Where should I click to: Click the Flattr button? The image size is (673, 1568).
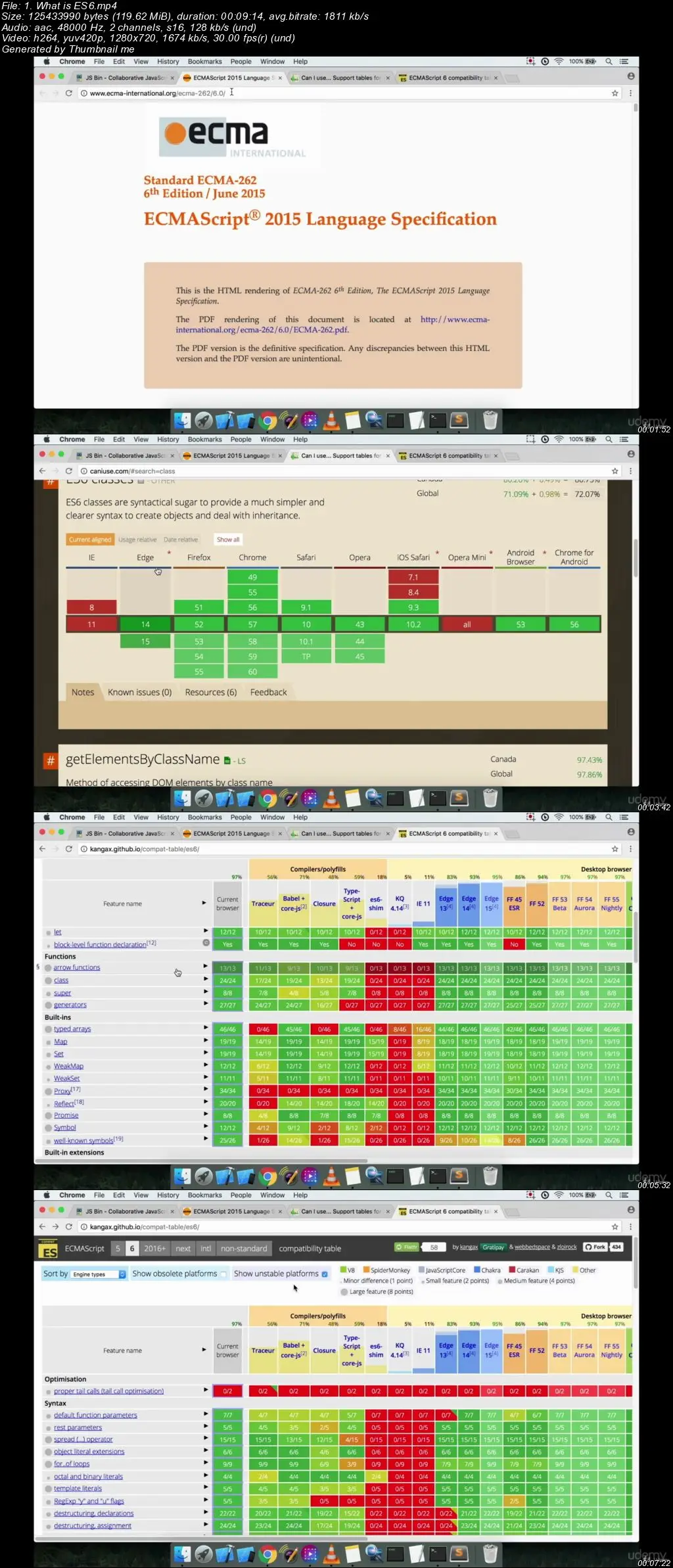[407, 1247]
